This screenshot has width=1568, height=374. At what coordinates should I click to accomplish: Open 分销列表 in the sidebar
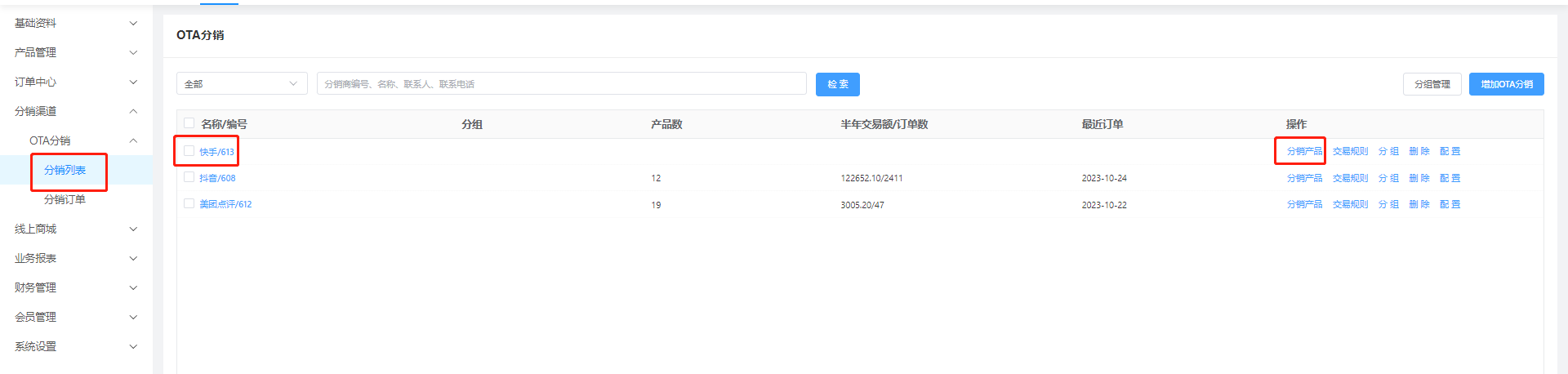click(x=65, y=170)
